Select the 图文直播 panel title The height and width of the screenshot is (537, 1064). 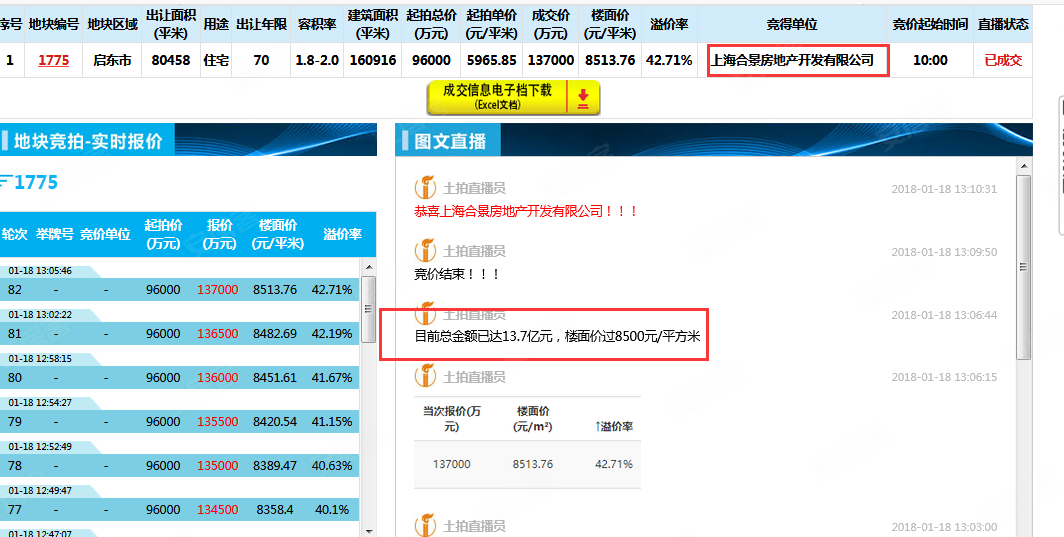[x=450, y=141]
